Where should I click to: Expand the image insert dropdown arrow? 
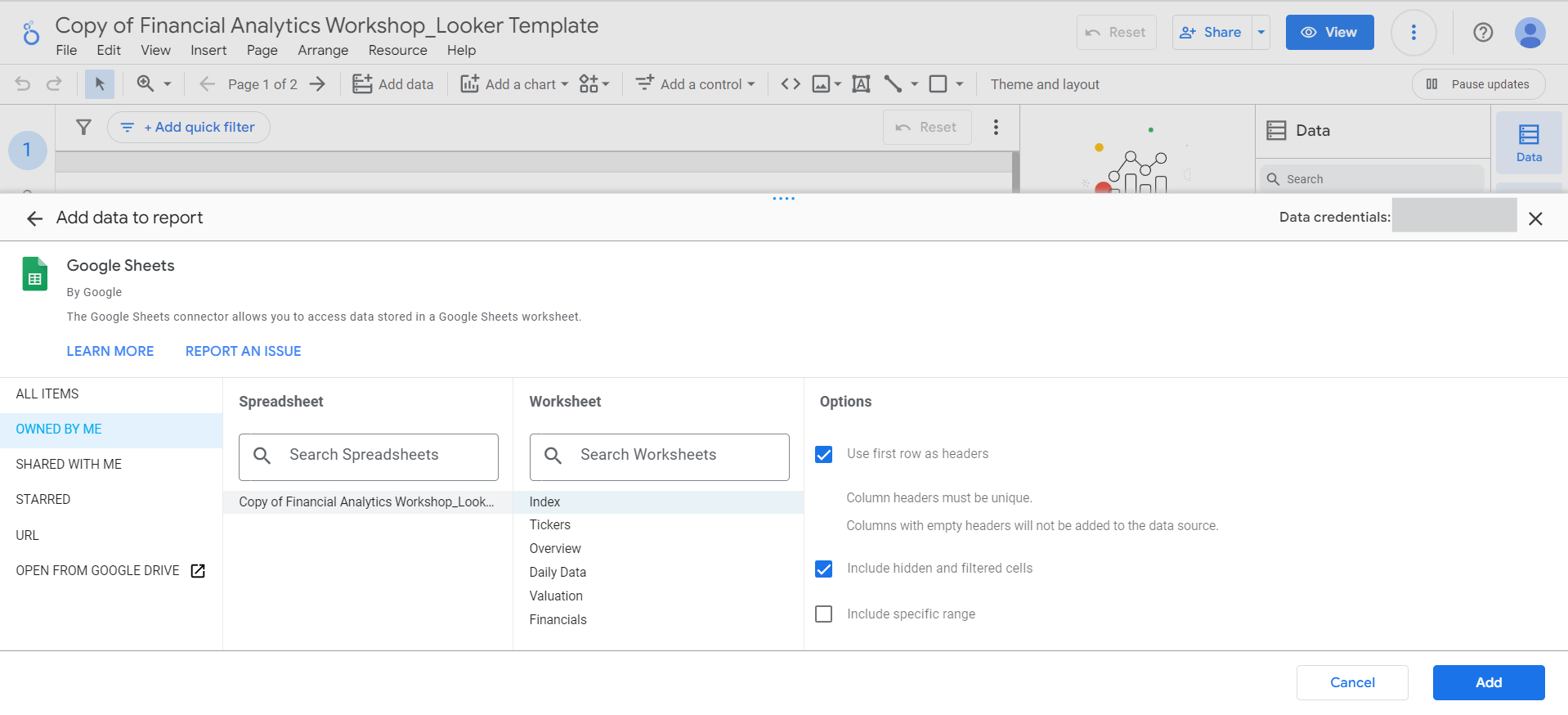point(838,84)
